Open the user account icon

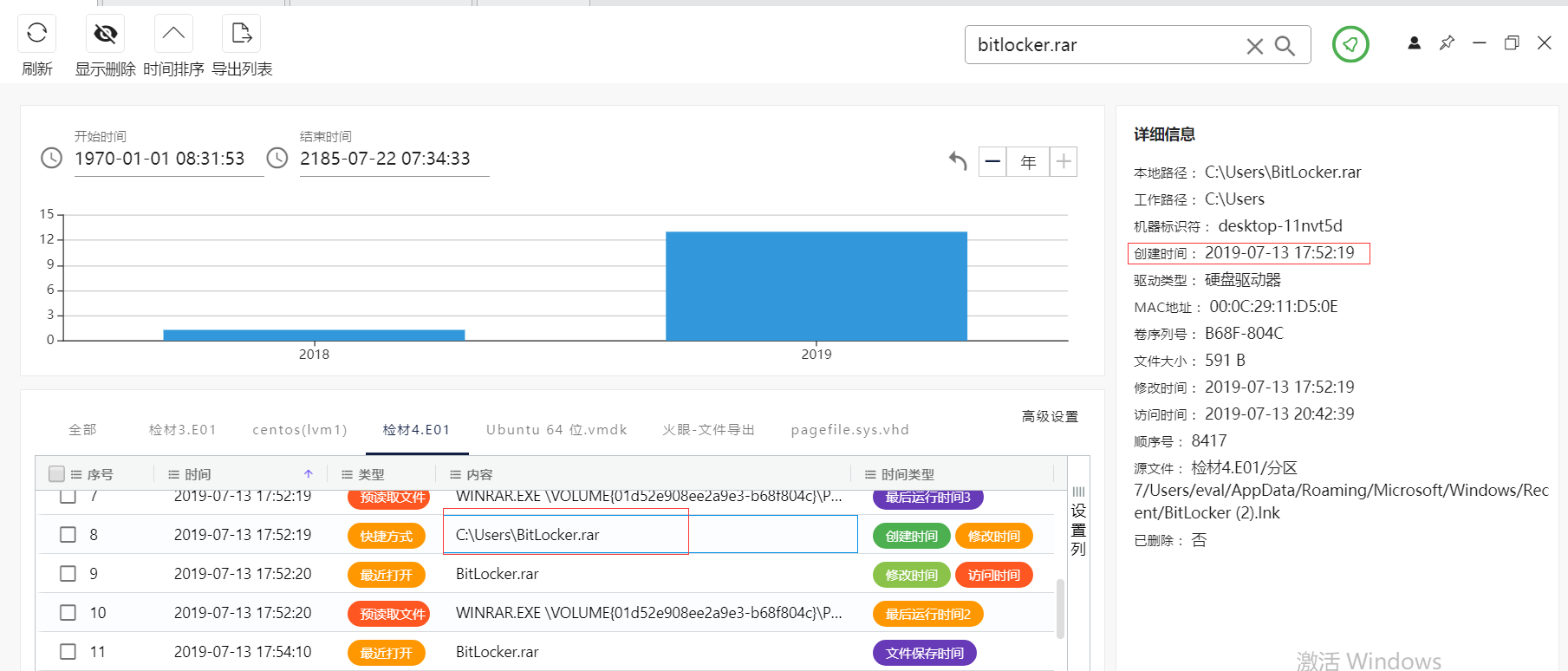tap(1414, 42)
